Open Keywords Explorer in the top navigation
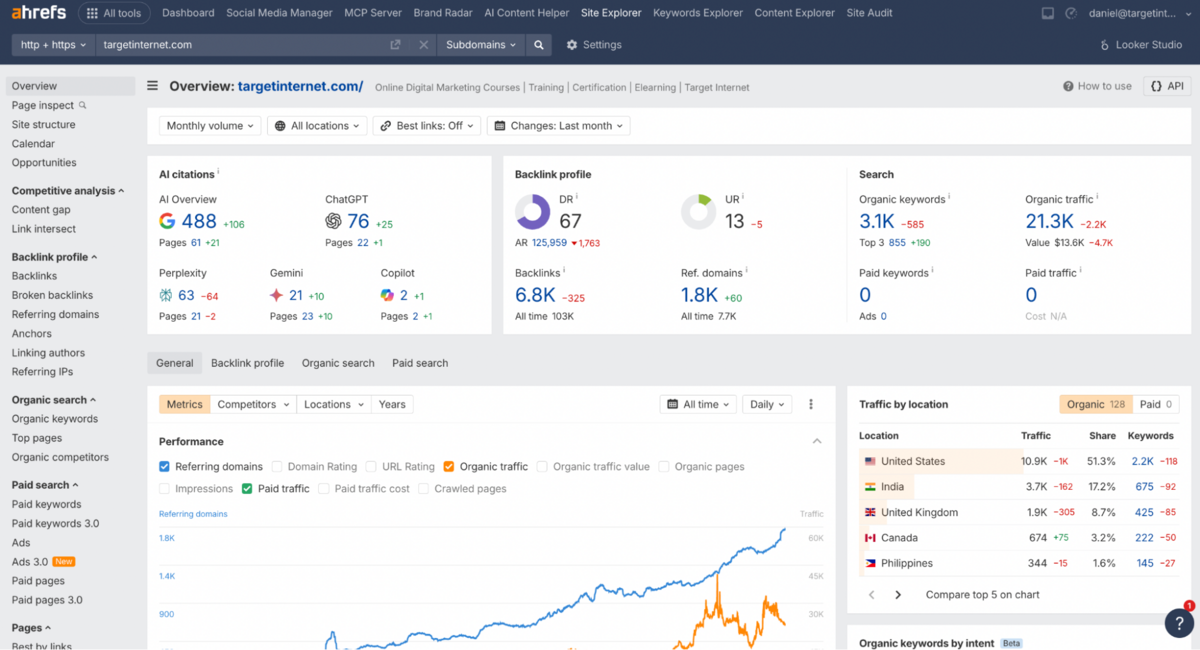 (698, 13)
